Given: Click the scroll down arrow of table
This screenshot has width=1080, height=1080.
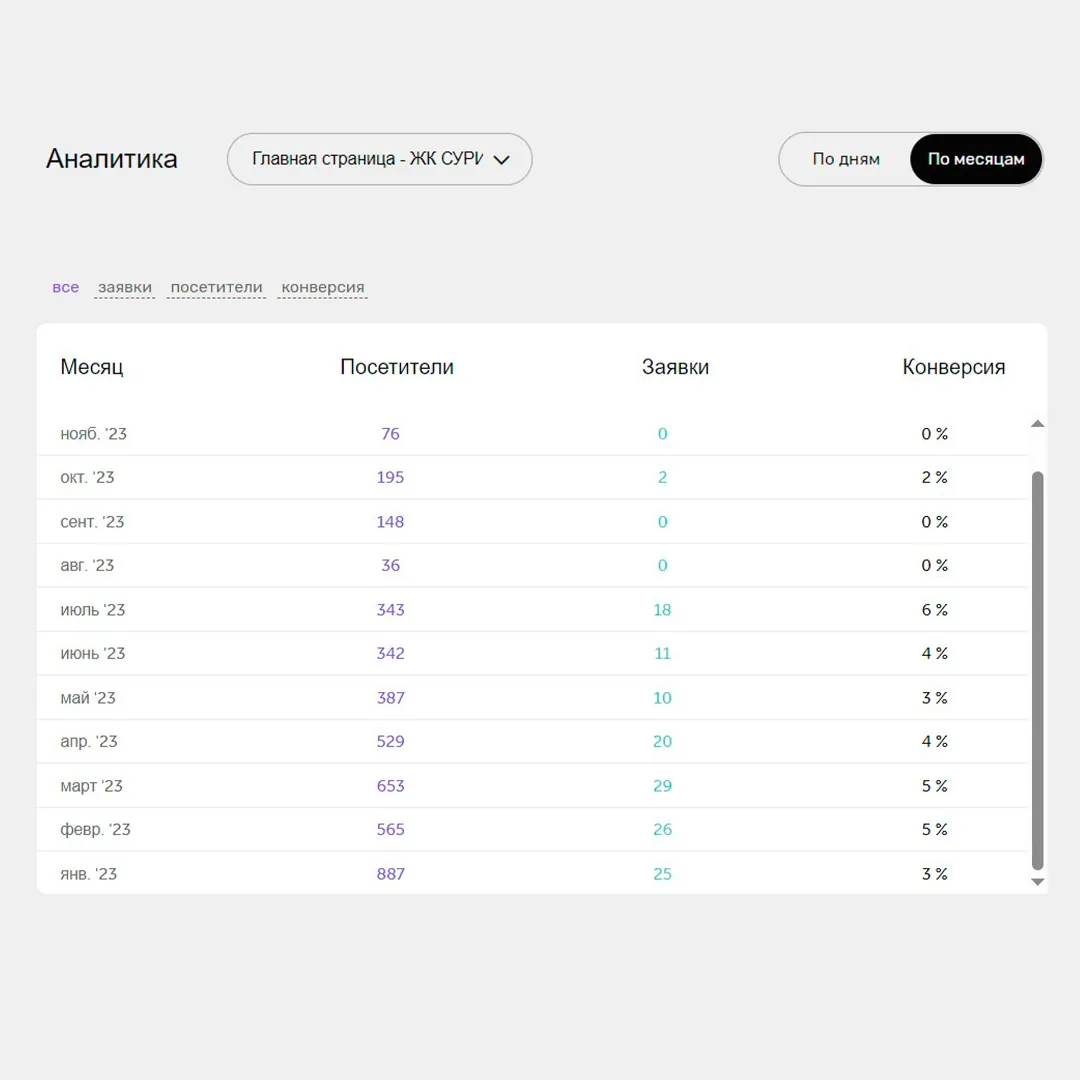Looking at the screenshot, I should (x=1037, y=882).
